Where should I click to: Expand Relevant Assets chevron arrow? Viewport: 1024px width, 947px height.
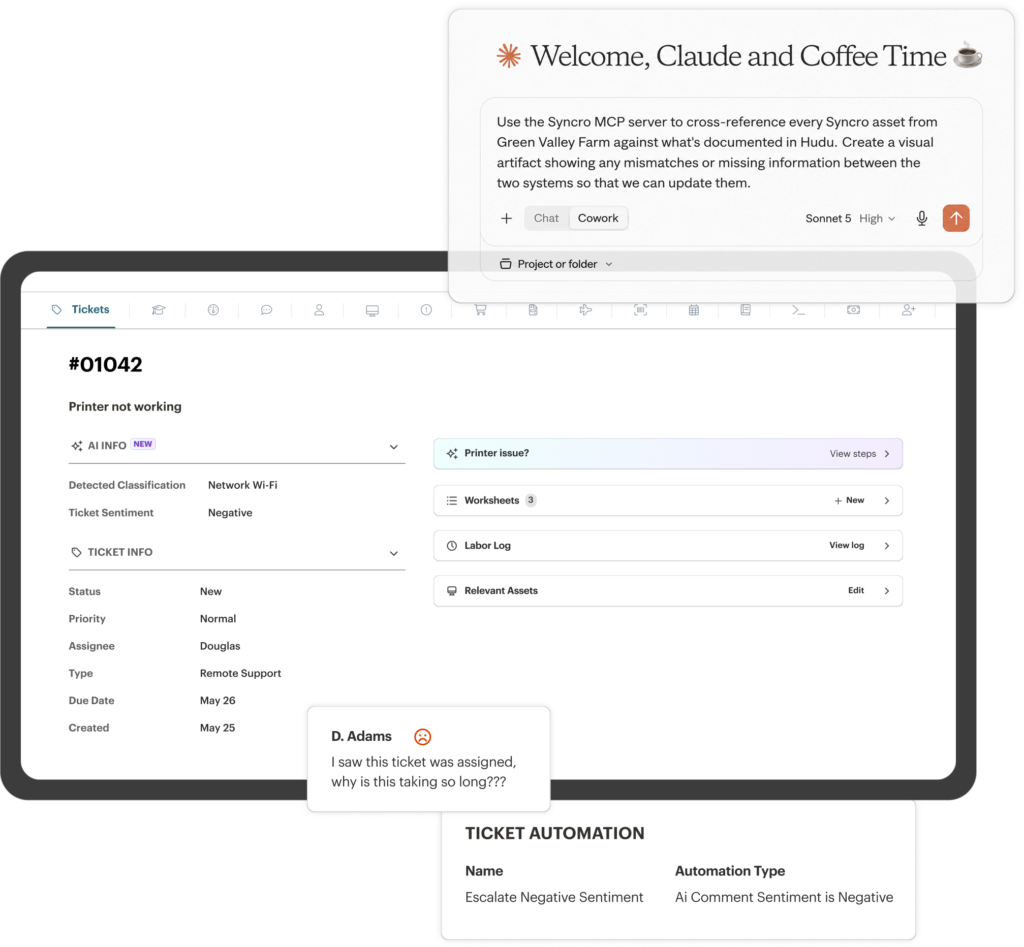[887, 590]
